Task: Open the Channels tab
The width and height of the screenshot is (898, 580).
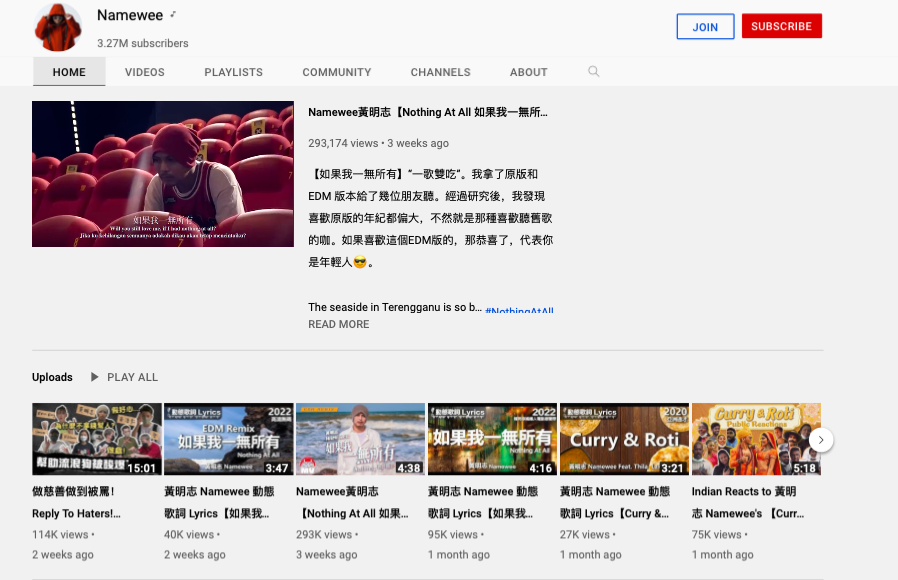Action: tap(440, 72)
